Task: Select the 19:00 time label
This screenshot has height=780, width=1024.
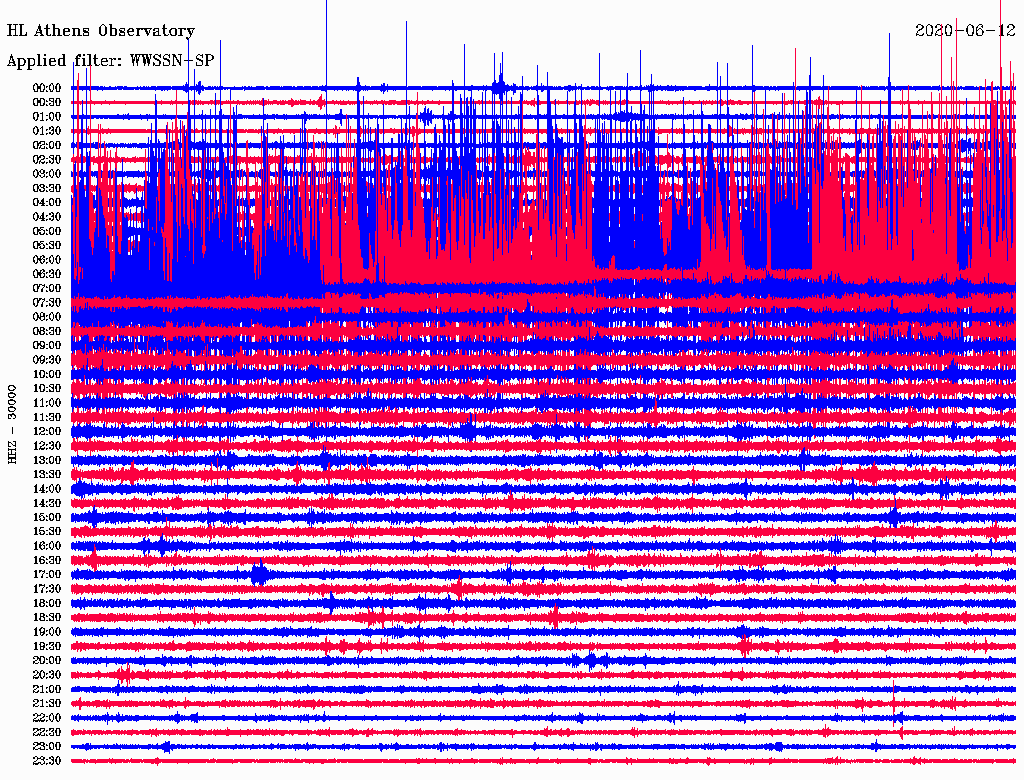Action: (47, 632)
